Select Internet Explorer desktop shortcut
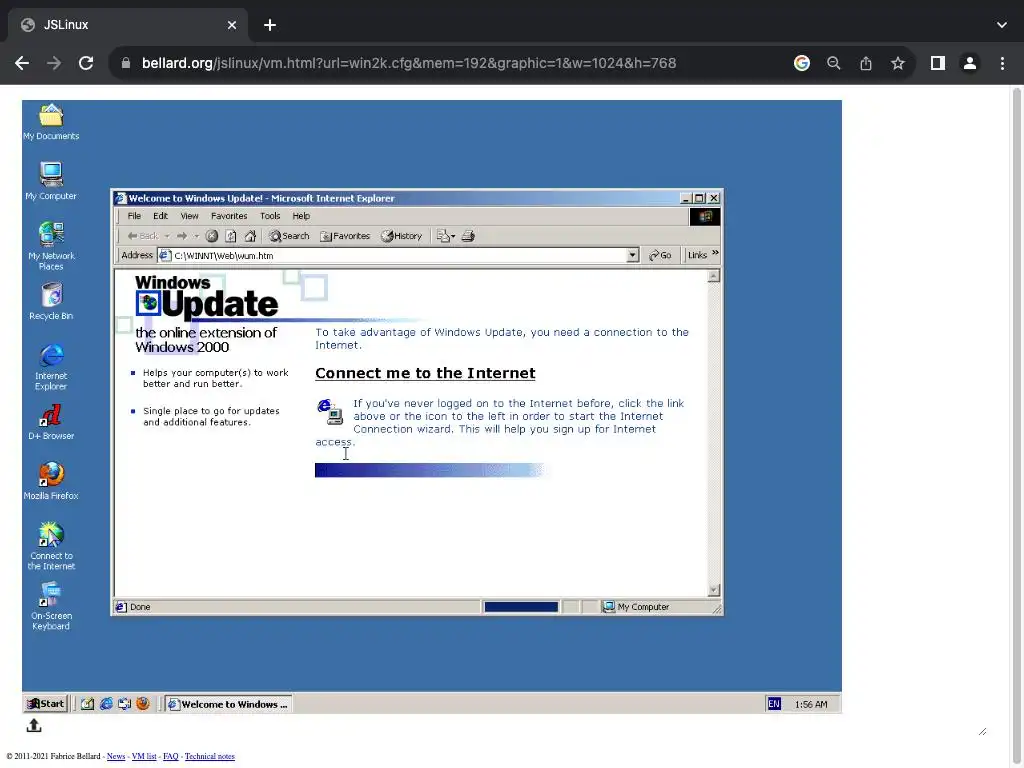Screen dimensions: 1024x768 point(51,367)
